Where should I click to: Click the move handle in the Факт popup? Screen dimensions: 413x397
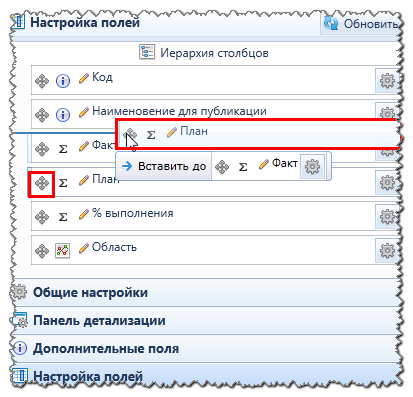pyautogui.click(x=222, y=167)
